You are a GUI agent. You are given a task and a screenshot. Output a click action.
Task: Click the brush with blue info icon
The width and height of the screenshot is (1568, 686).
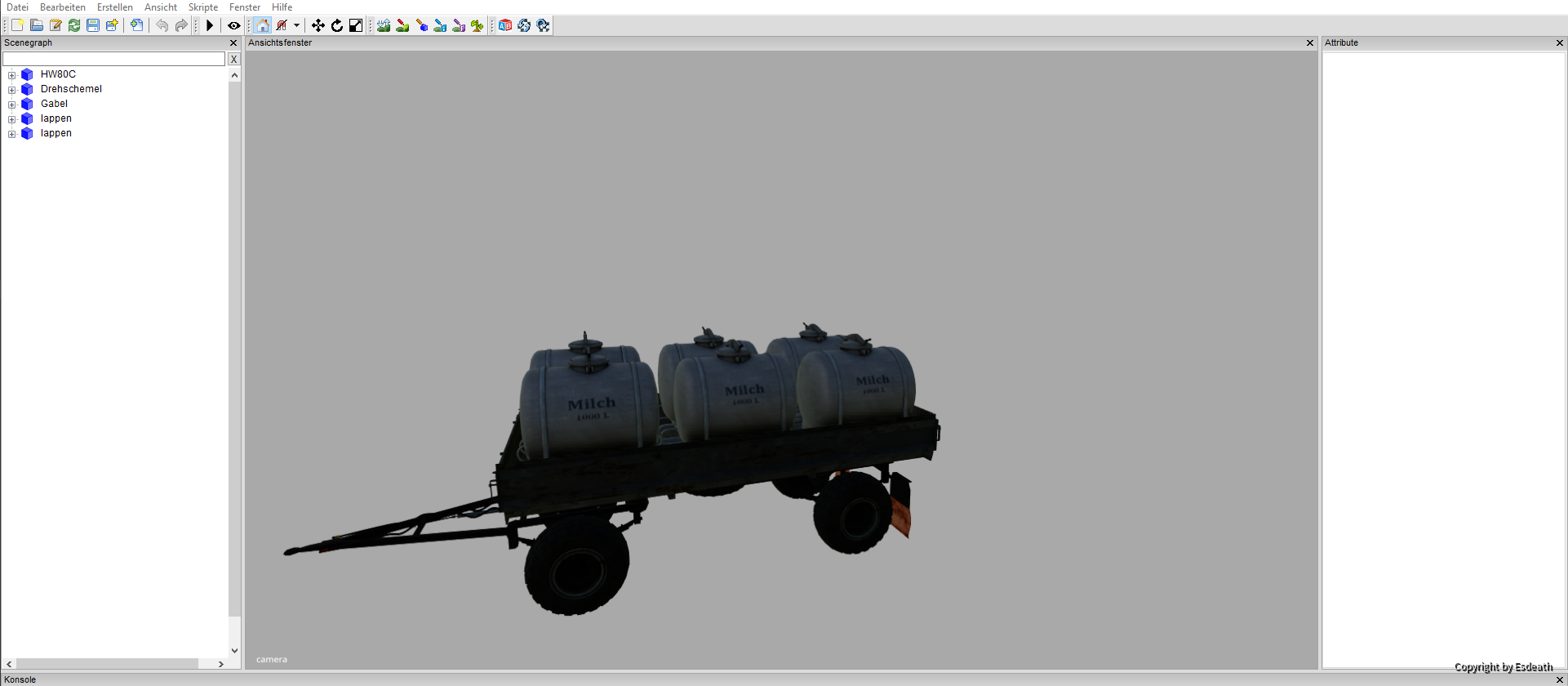[440, 25]
